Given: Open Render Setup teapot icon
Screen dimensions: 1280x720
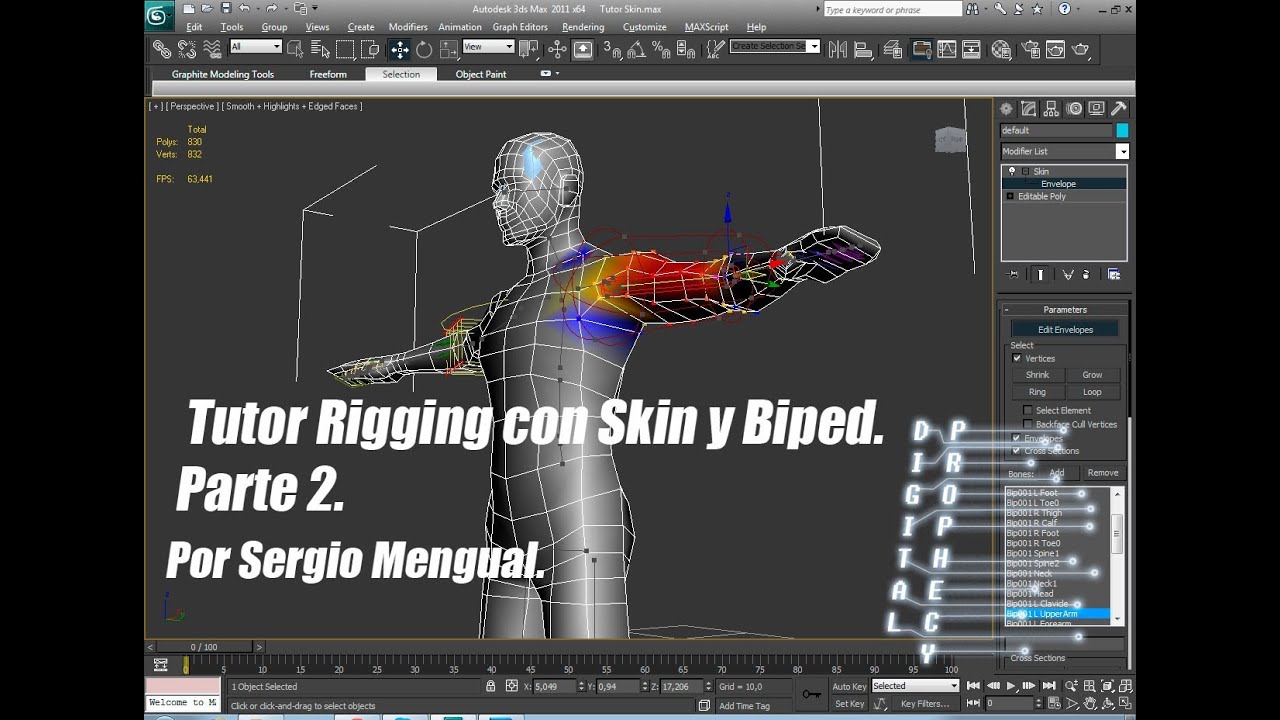Looking at the screenshot, I should 1029,49.
